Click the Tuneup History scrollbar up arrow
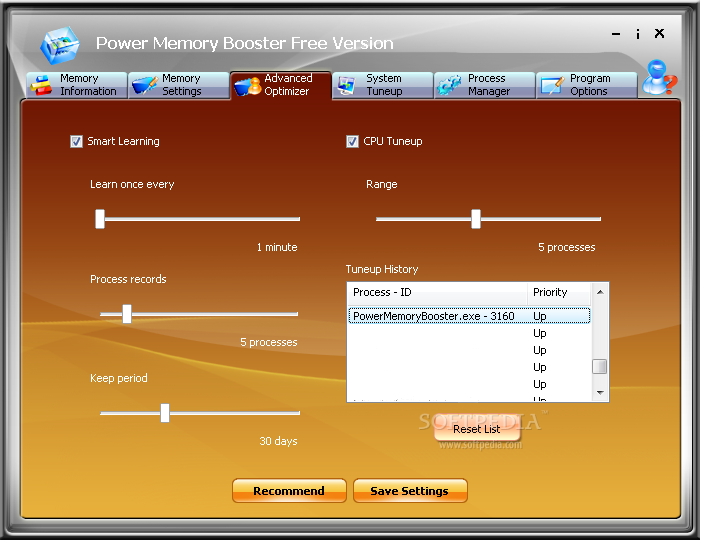Screen dimensions: 701x540 600,292
